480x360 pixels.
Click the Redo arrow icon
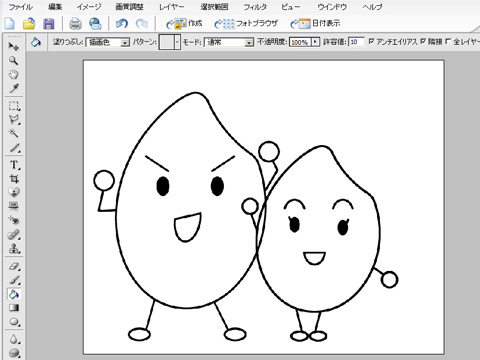point(142,24)
